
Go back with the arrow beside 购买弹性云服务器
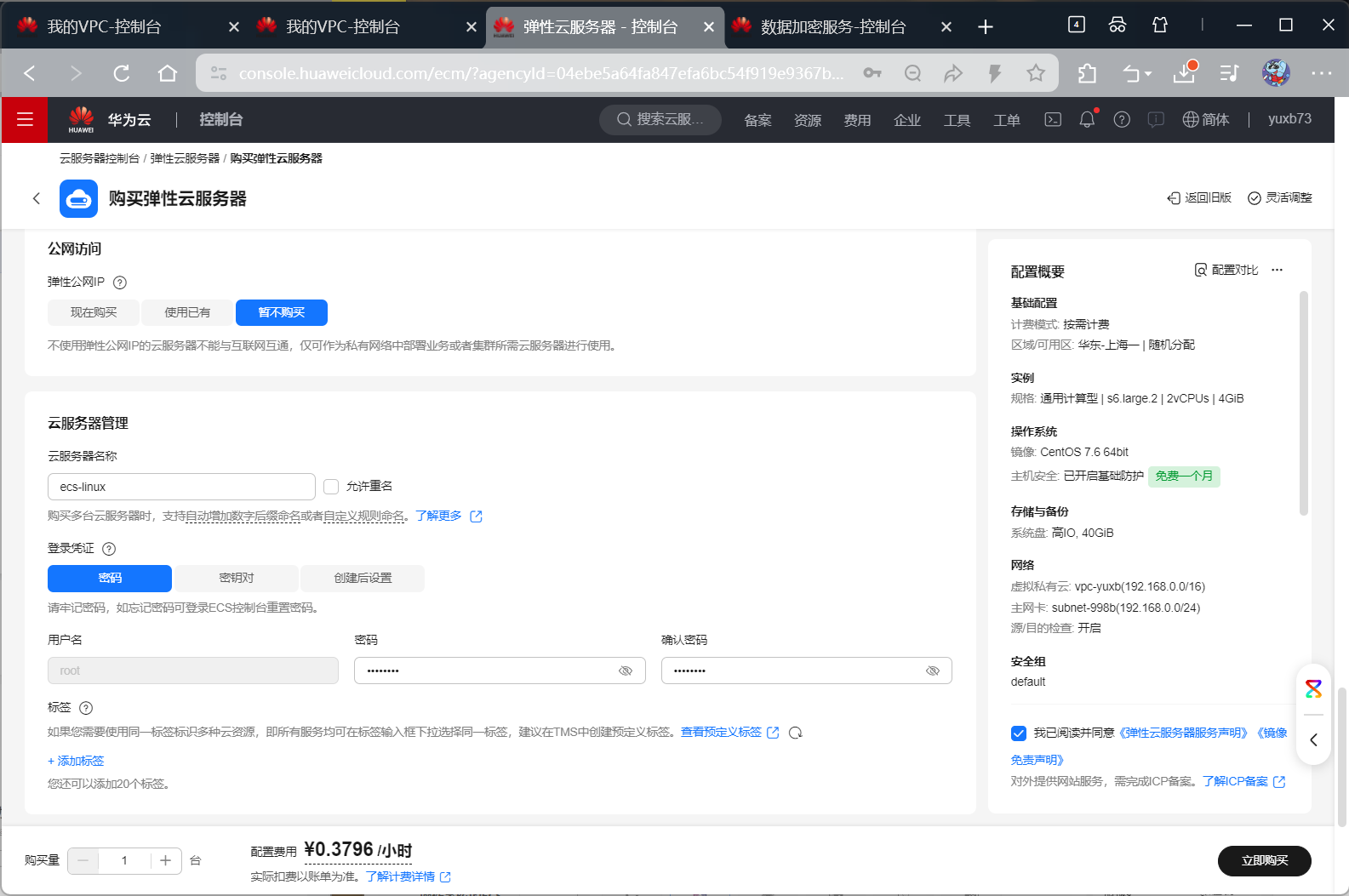37,198
